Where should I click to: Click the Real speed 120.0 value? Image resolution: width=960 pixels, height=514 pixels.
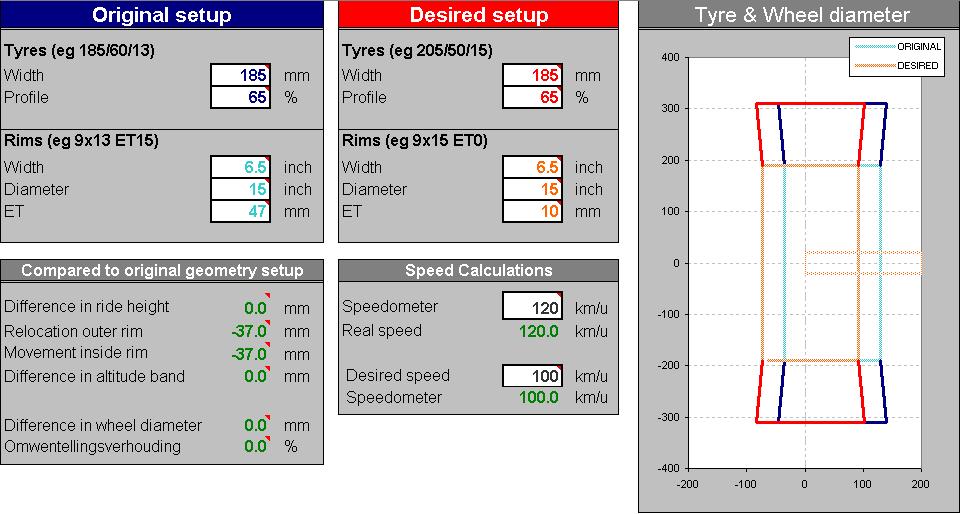(x=539, y=331)
